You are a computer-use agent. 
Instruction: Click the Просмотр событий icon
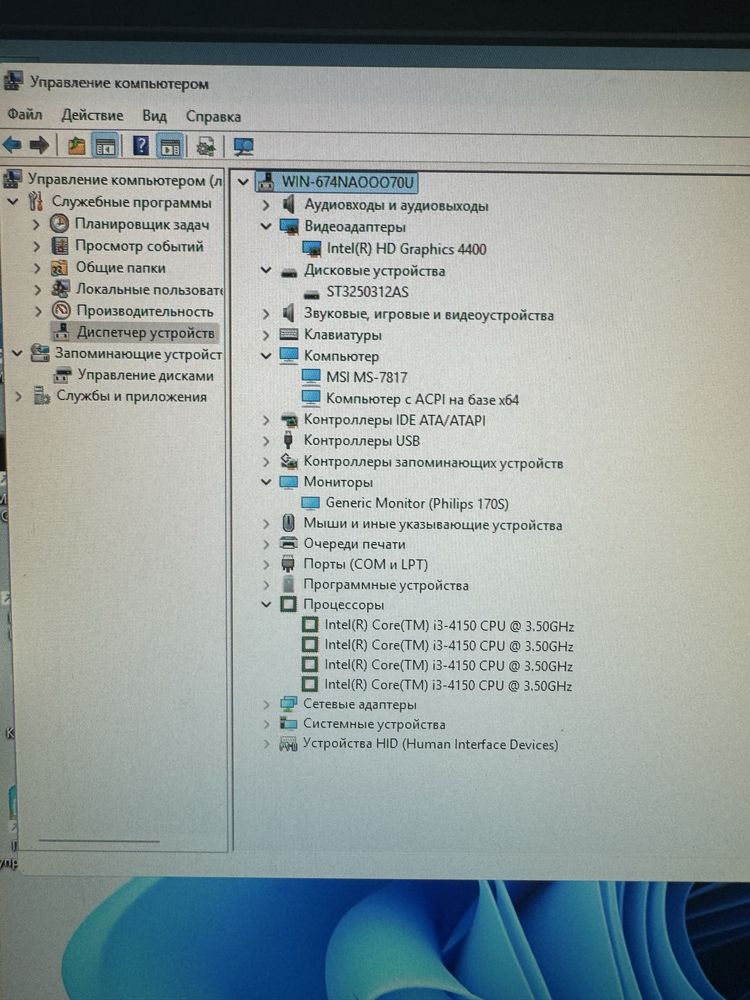tap(59, 246)
